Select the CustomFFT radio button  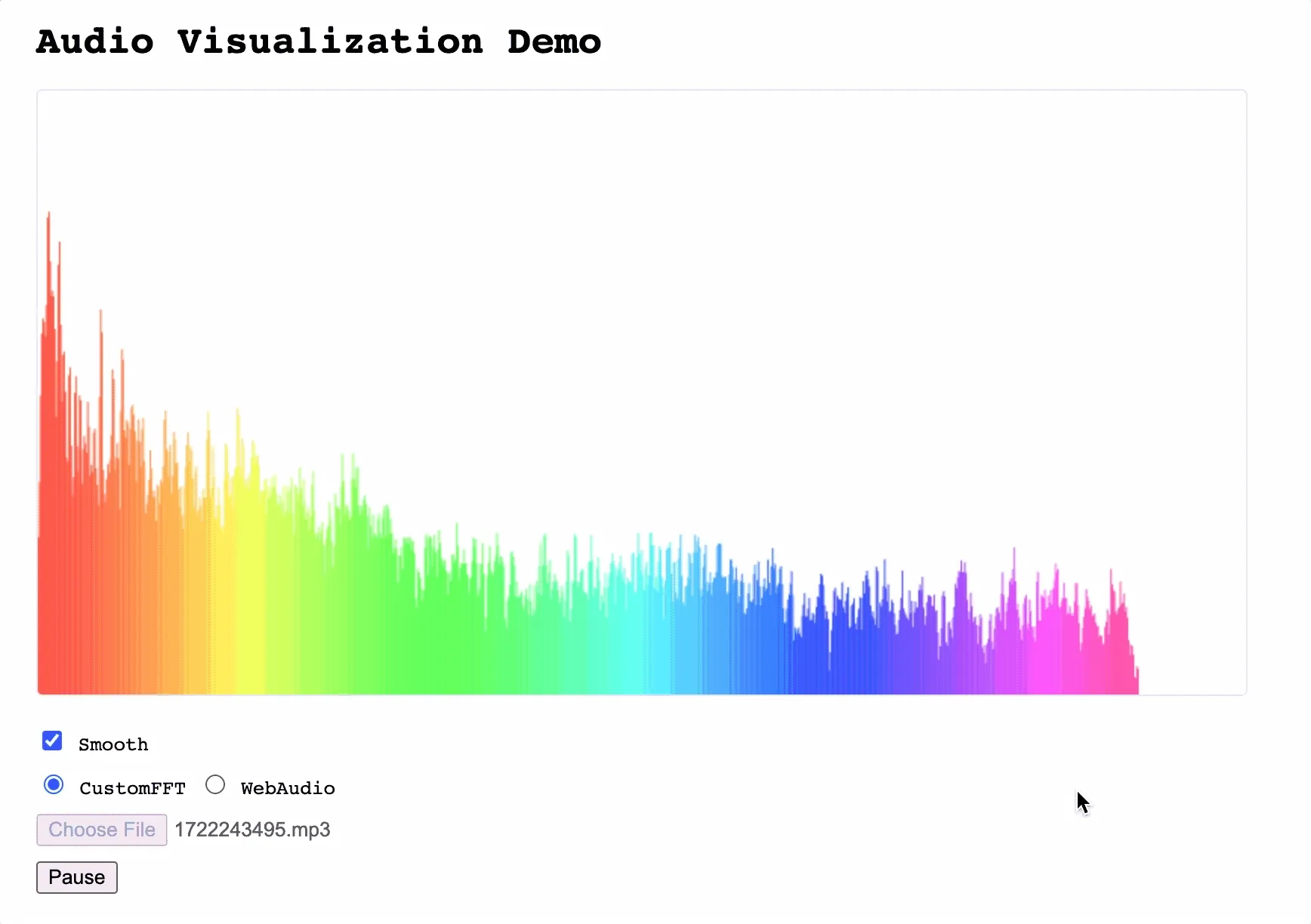(54, 785)
